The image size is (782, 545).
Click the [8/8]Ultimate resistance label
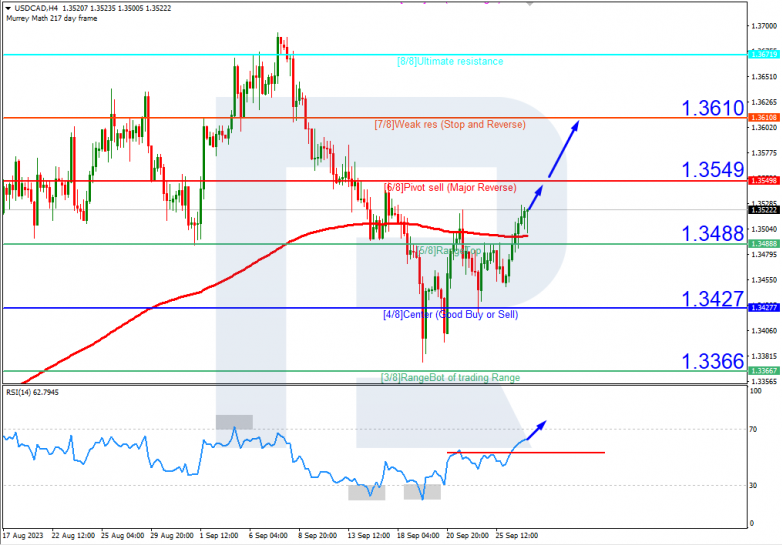pos(450,61)
